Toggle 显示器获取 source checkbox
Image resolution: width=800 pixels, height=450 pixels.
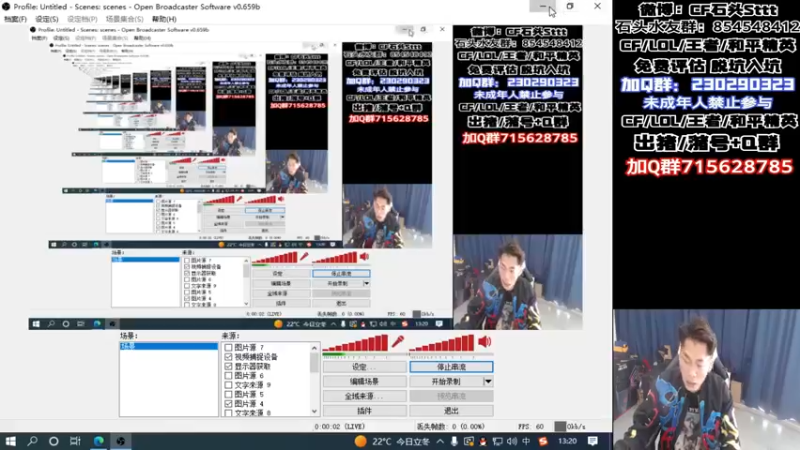(x=228, y=366)
